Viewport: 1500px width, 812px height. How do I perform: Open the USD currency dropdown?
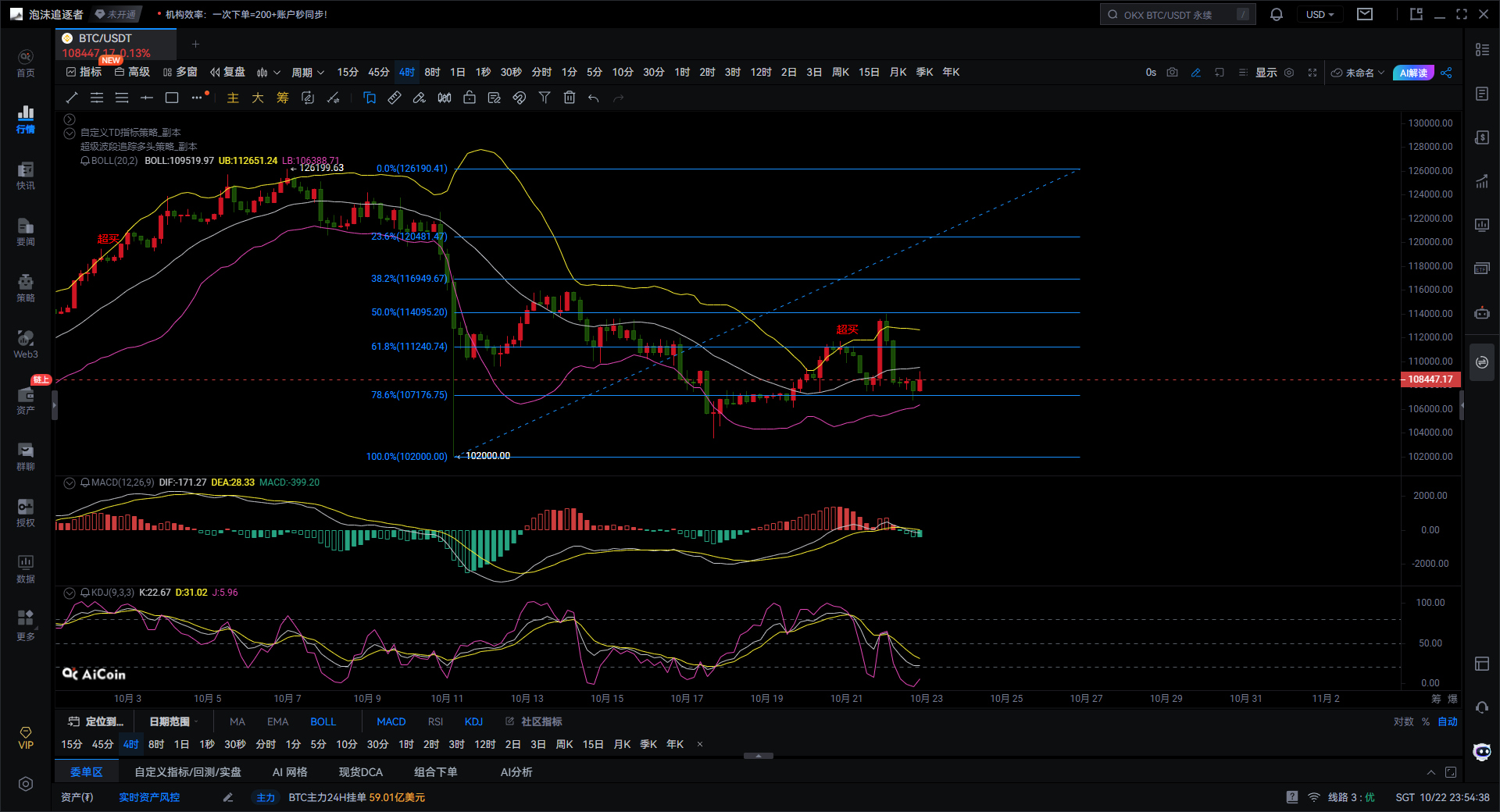click(x=1320, y=15)
